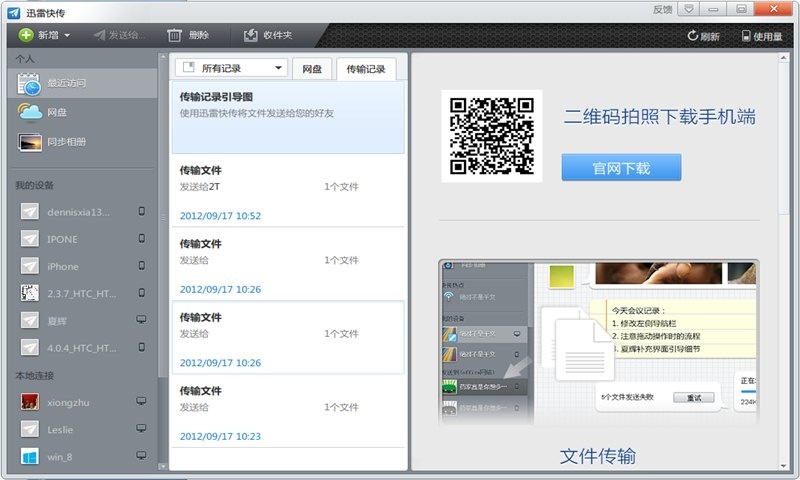Image resolution: width=800 pixels, height=480 pixels.
Task: Click the Leslie contact icon
Action: coord(30,429)
